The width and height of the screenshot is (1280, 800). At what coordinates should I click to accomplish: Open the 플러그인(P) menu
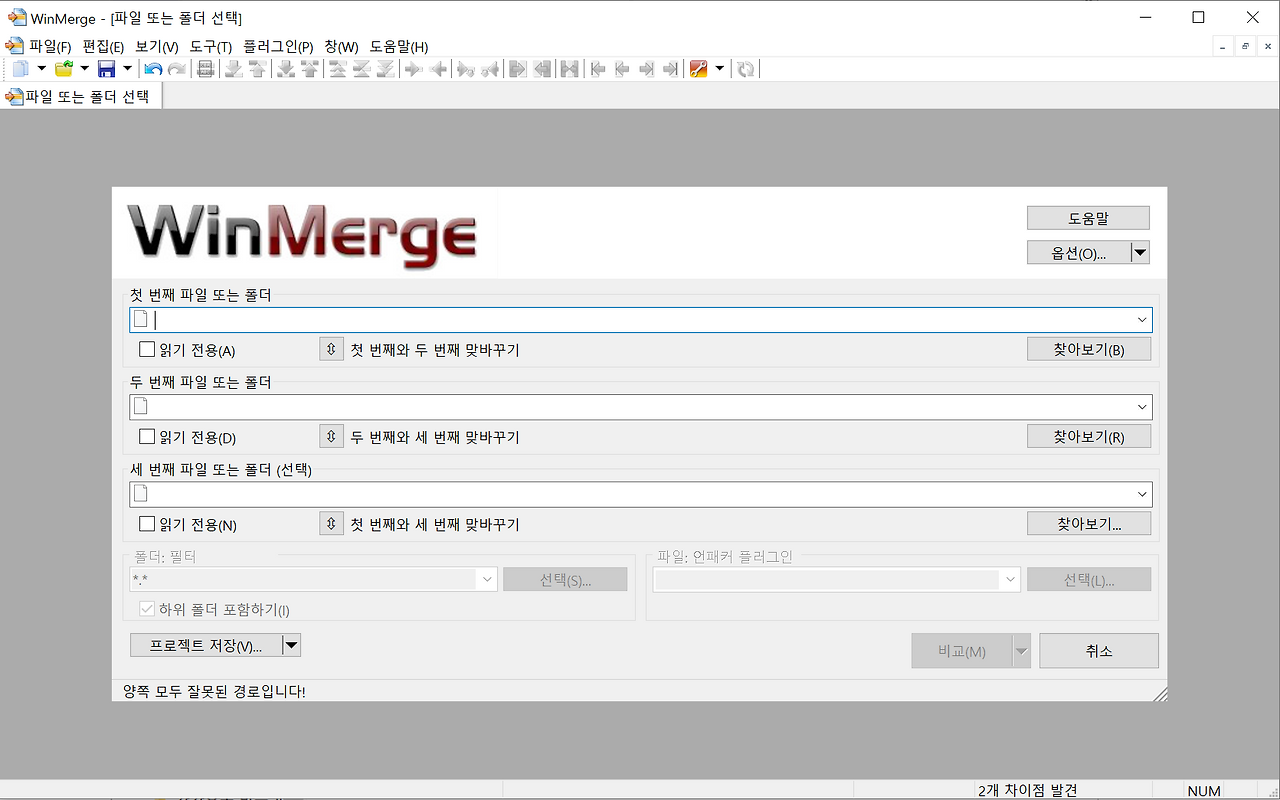tap(278, 46)
